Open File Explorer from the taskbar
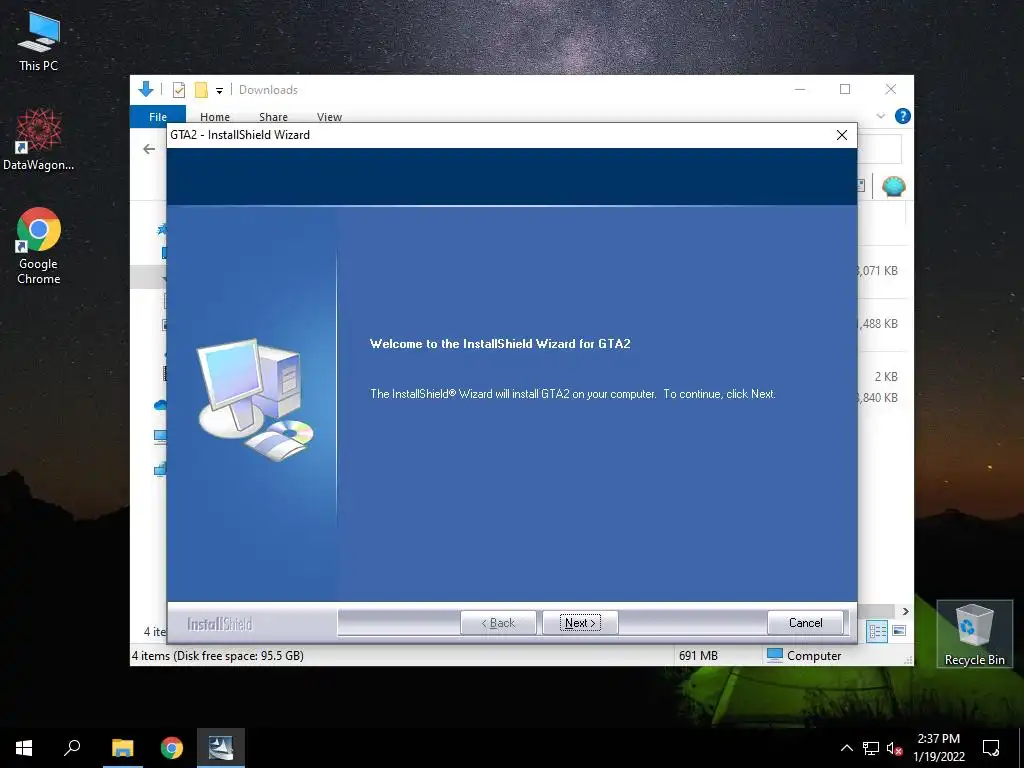The height and width of the screenshot is (768, 1024). (x=122, y=748)
